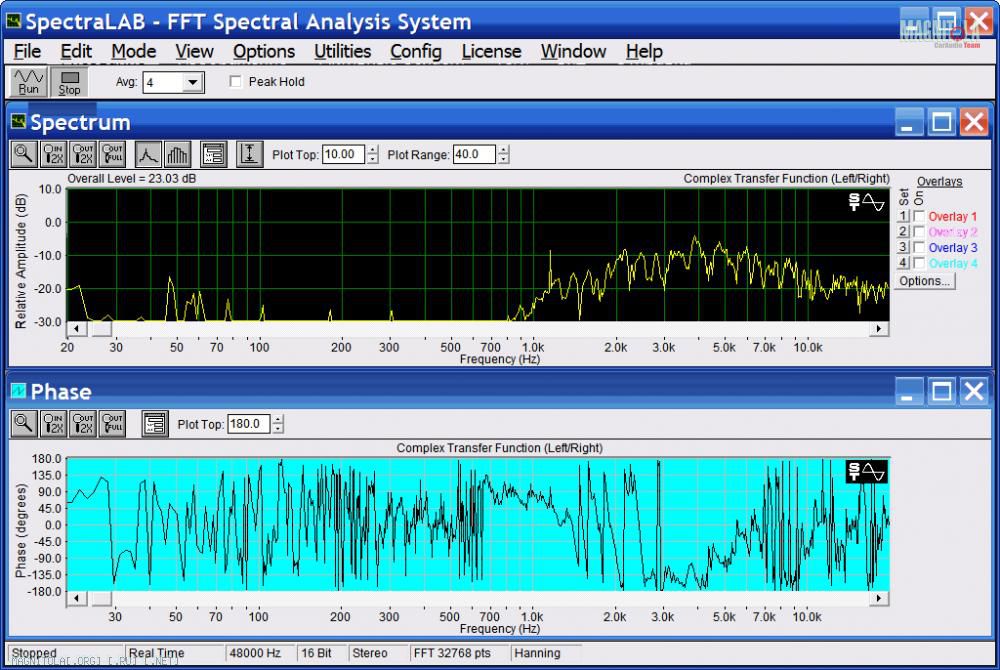This screenshot has width=1000, height=670.
Task: Click the ST sine badge on Phase plot
Action: 867,472
